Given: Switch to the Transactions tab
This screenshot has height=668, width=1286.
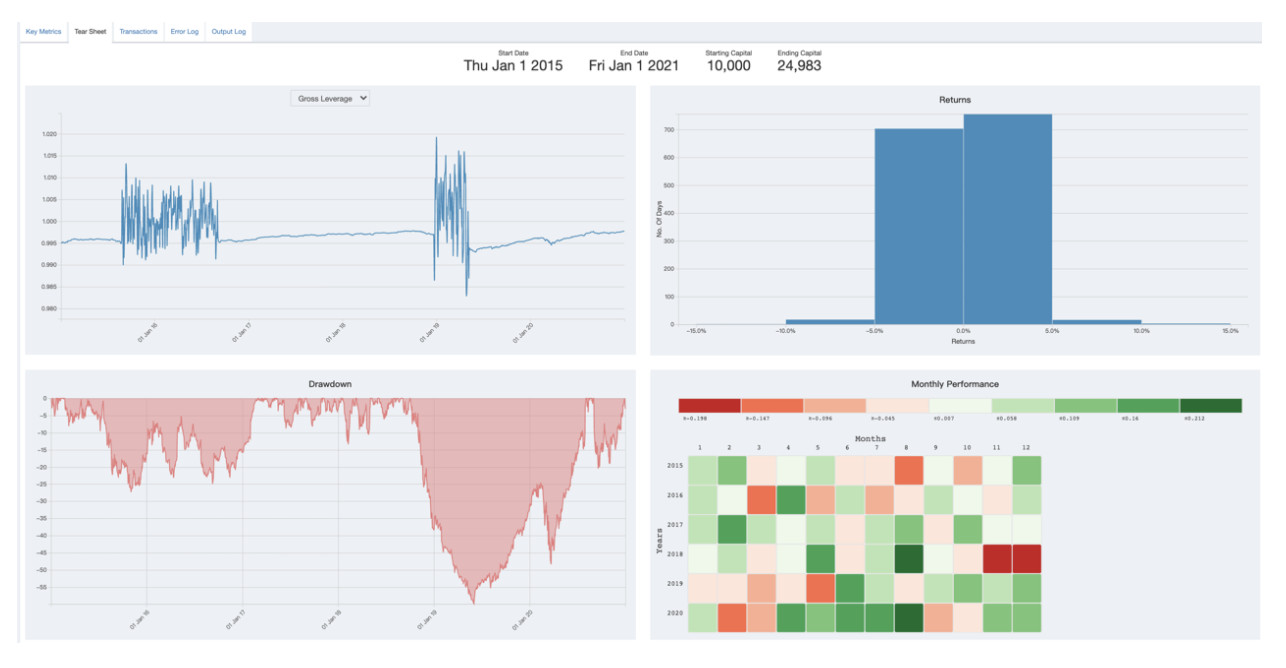Looking at the screenshot, I should click(138, 32).
